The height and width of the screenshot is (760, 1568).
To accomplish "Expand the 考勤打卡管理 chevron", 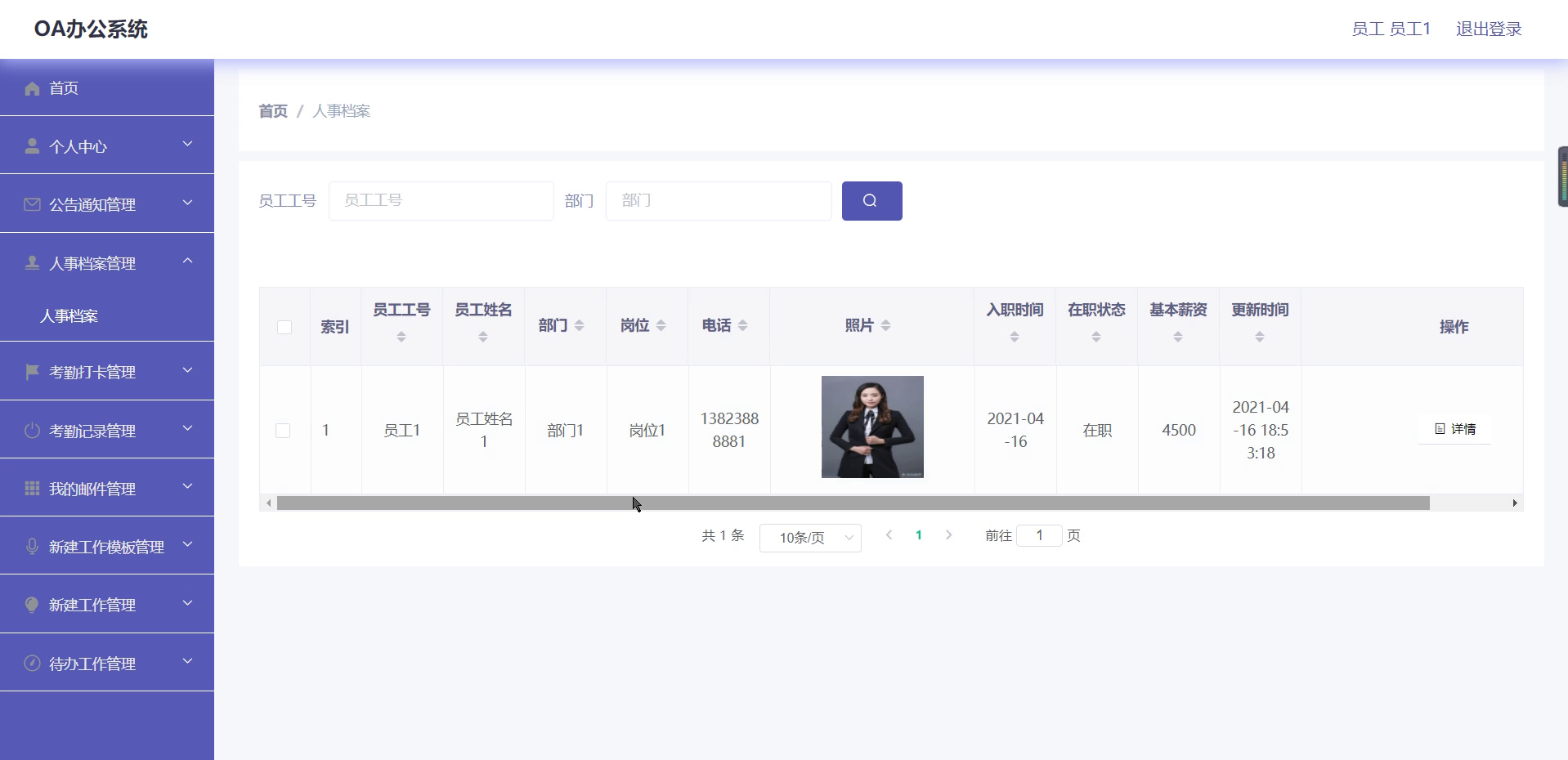I will point(187,369).
